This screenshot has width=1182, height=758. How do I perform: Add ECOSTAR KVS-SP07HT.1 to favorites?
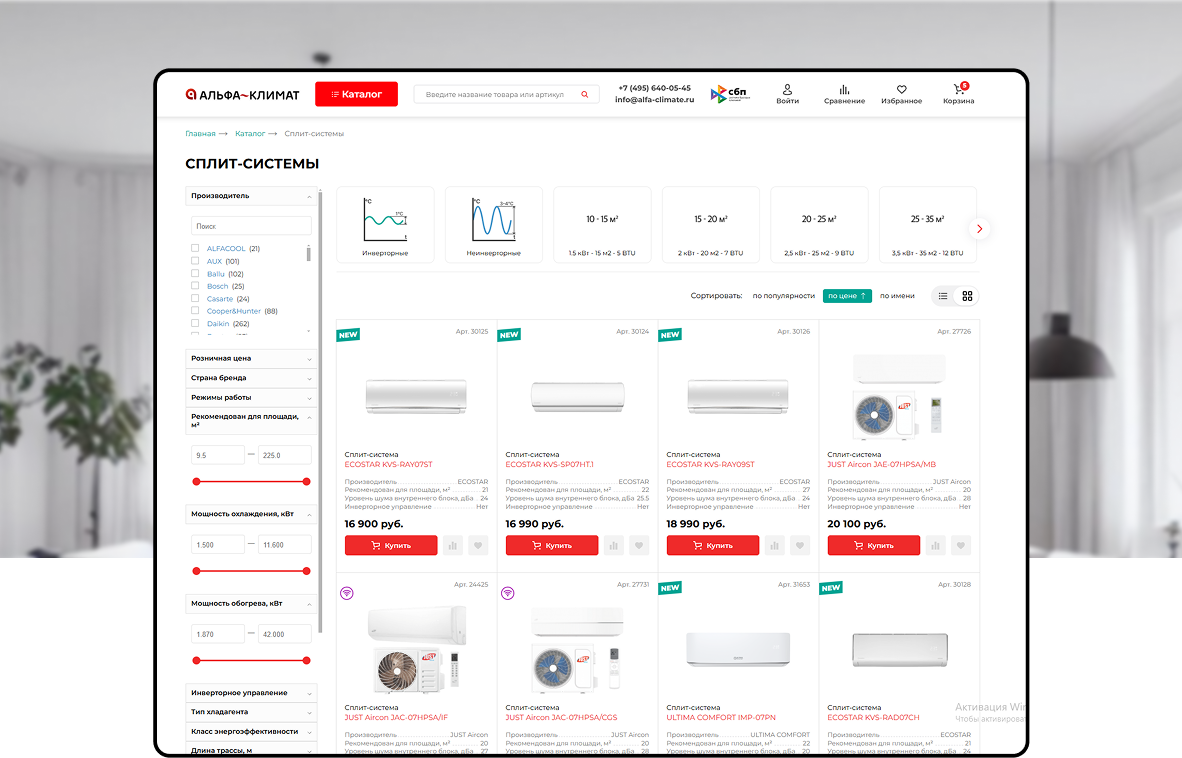click(638, 546)
